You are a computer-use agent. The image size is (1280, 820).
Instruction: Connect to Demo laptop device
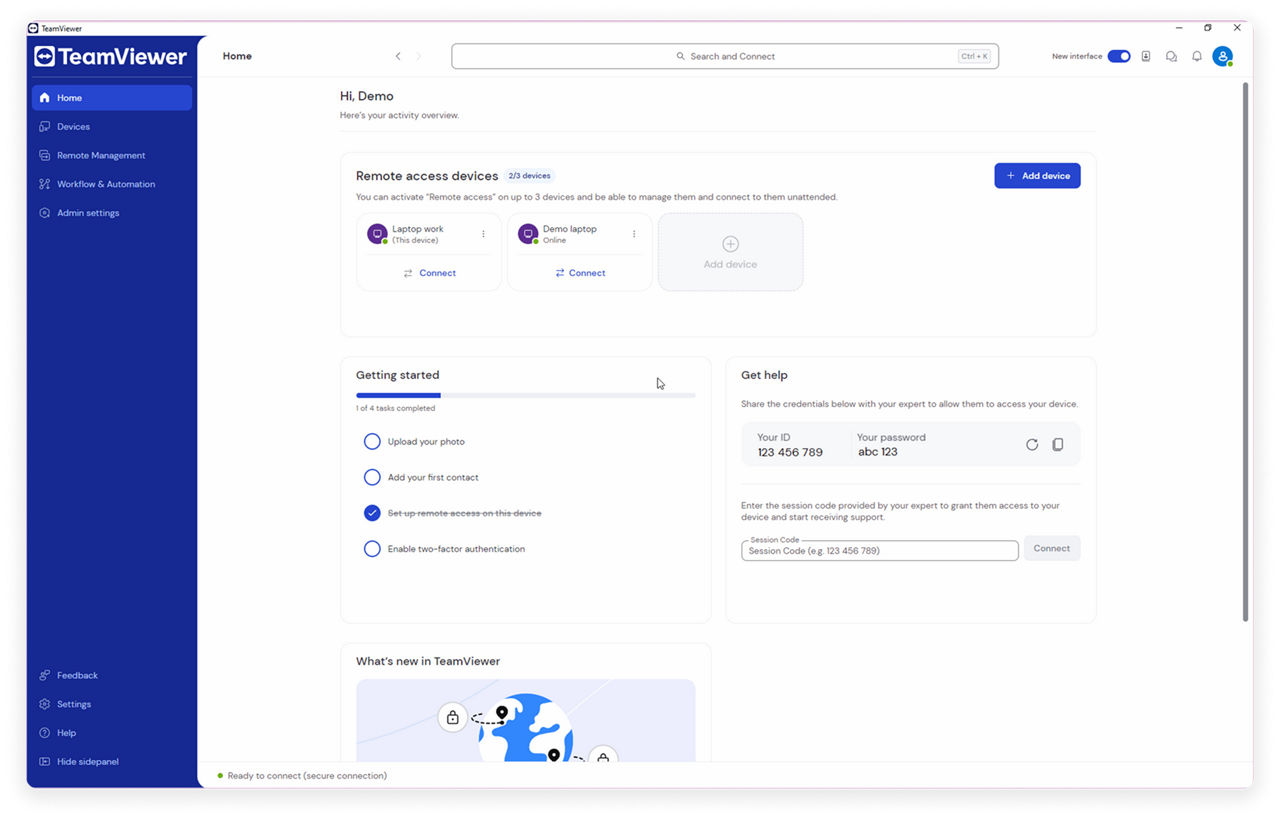pyautogui.click(x=580, y=273)
